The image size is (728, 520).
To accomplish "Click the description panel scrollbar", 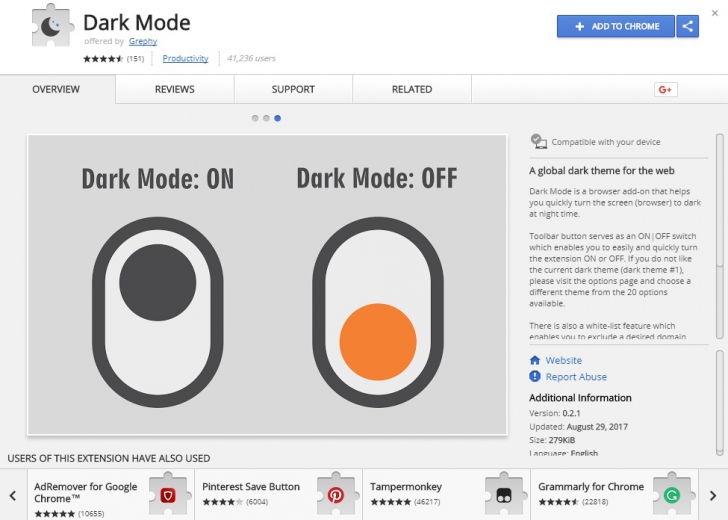I will pyautogui.click(x=720, y=236).
